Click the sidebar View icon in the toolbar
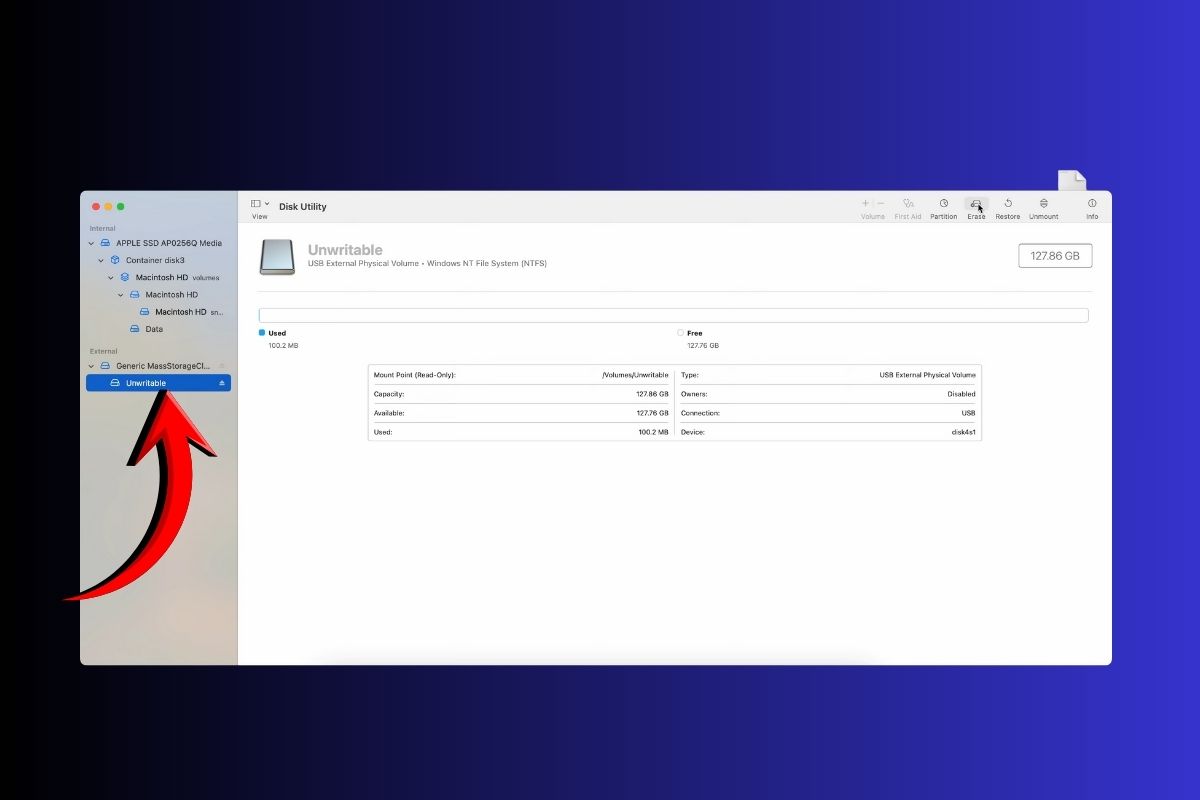The height and width of the screenshot is (800, 1200). tap(256, 204)
